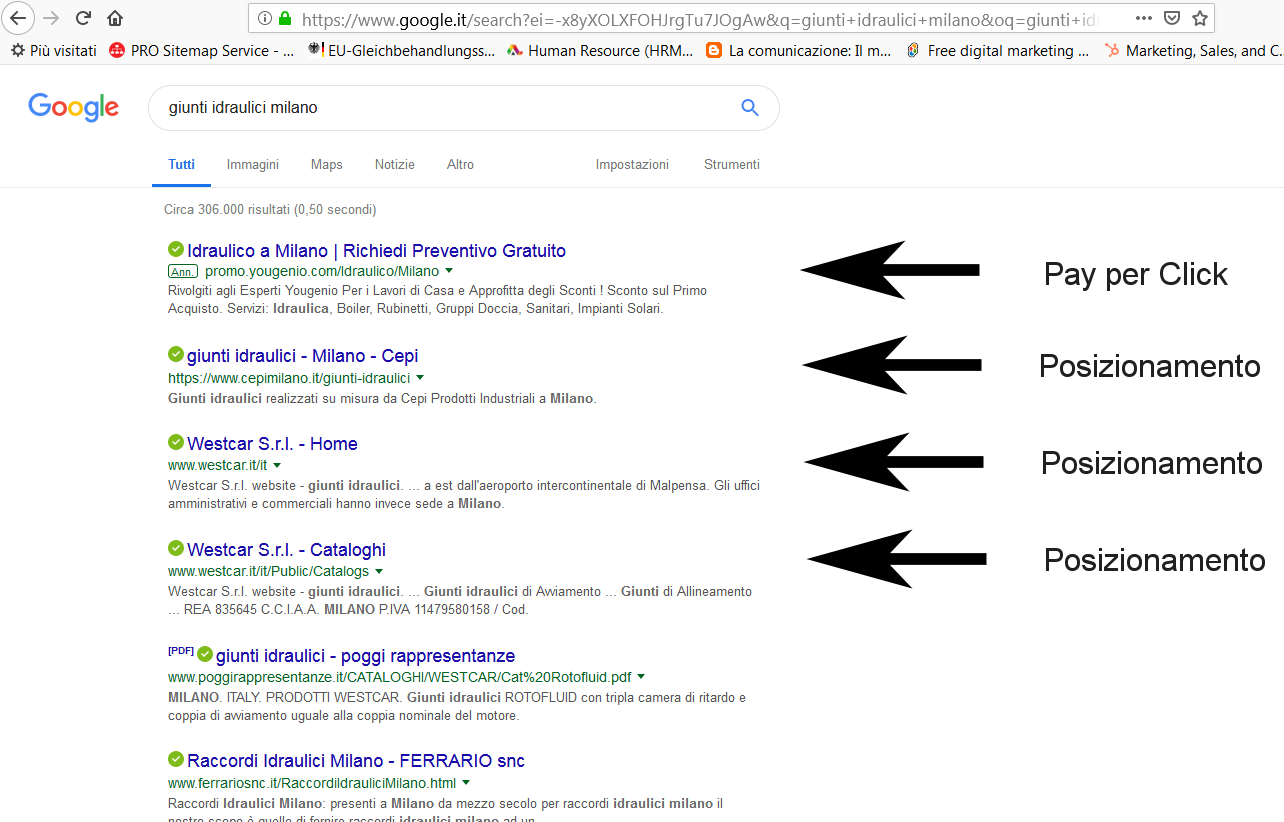
Task: Expand the arrow next to promo.yougenio.com URL
Action: point(450,271)
